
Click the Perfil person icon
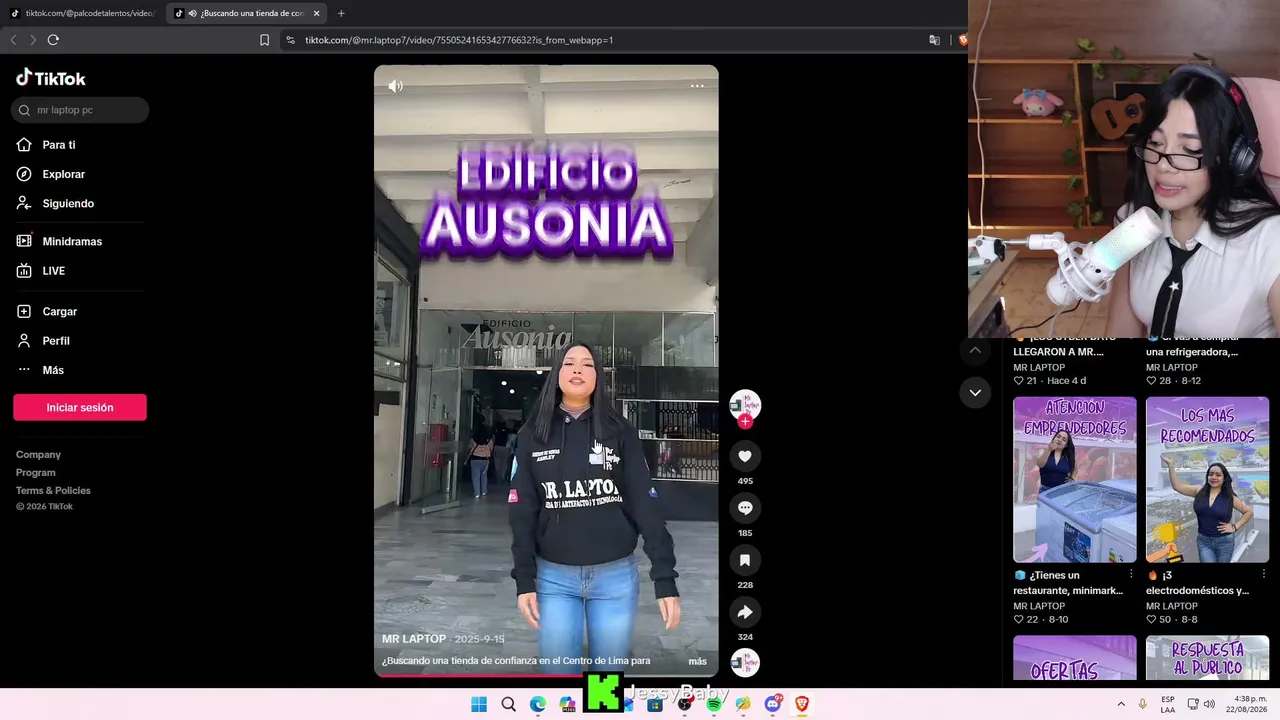[24, 341]
